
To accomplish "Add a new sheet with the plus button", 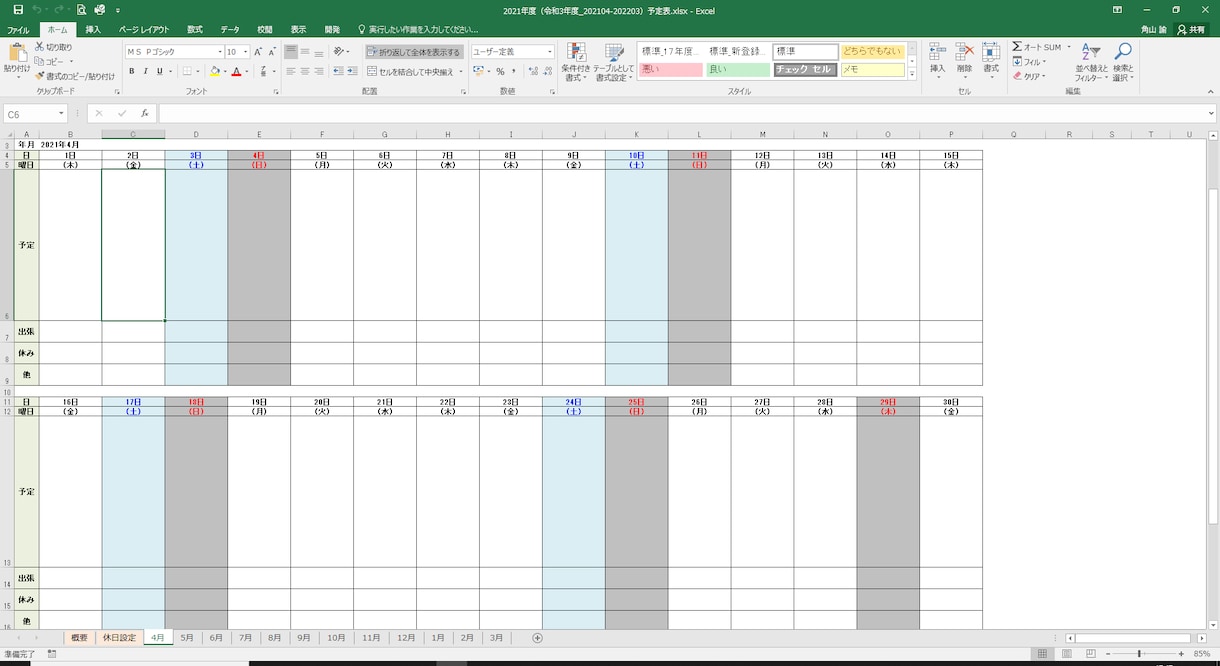I will tap(537, 638).
